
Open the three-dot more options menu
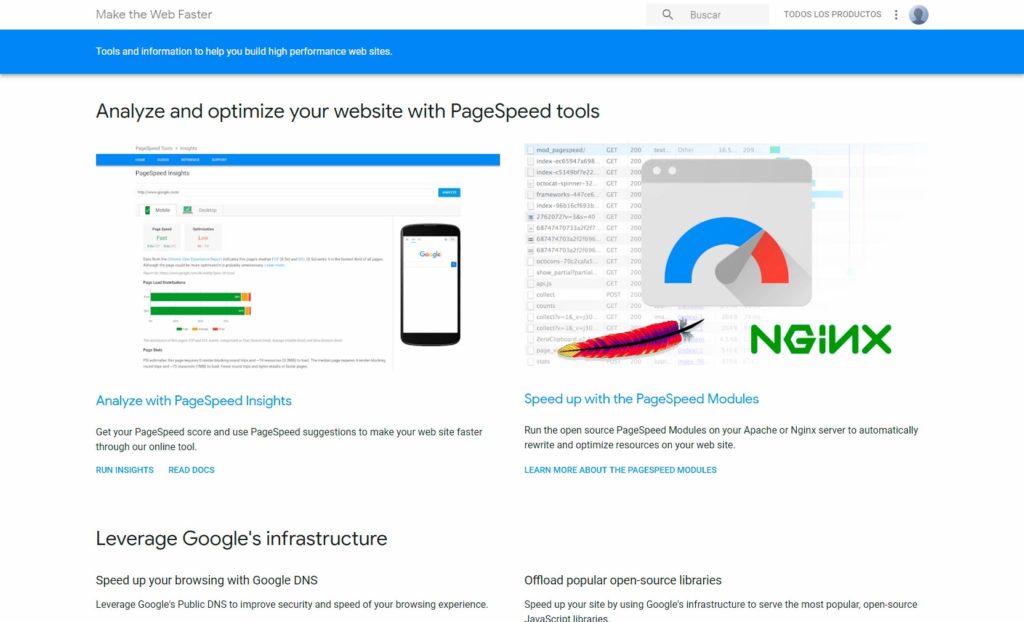pyautogui.click(x=896, y=15)
